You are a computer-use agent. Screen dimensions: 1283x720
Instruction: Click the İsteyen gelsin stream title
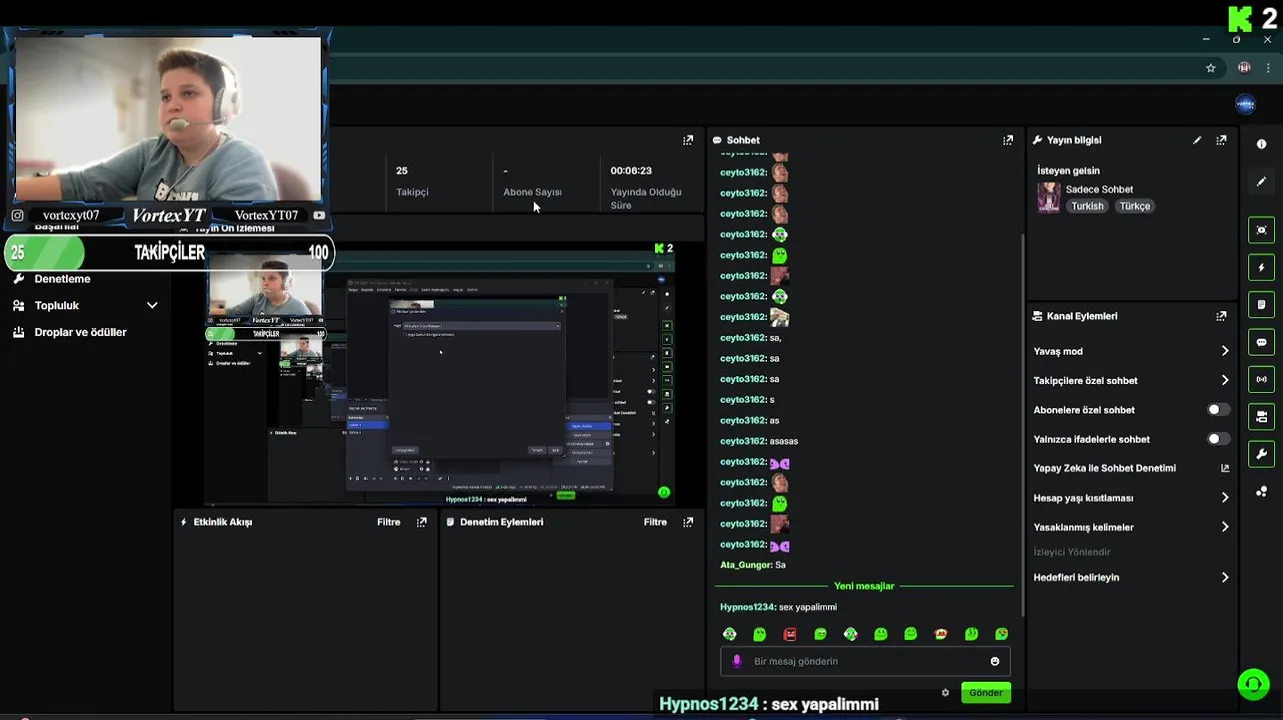tap(1068, 171)
